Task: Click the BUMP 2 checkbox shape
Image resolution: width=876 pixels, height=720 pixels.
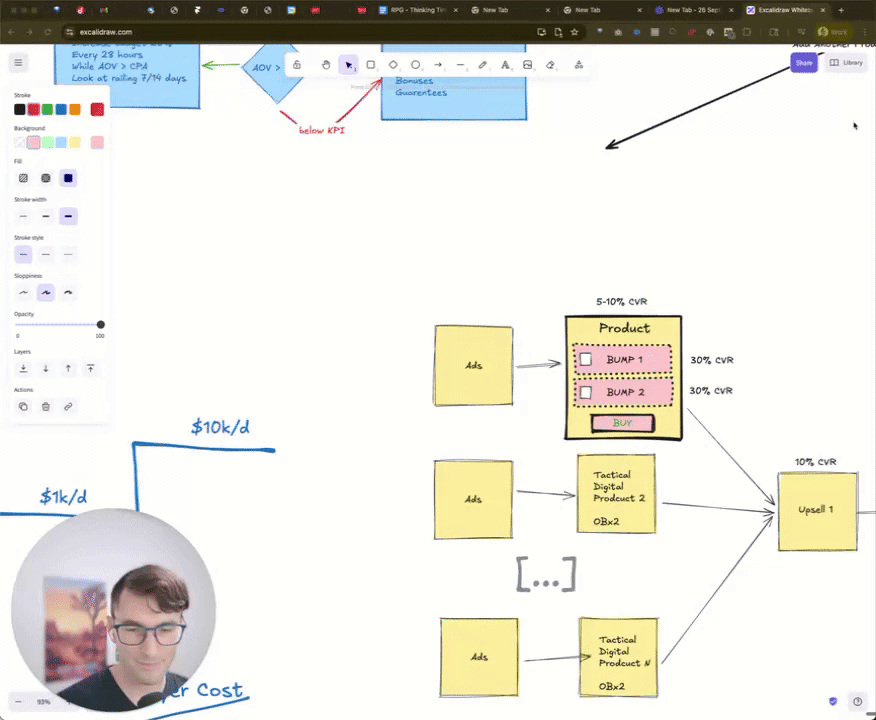Action: click(585, 392)
